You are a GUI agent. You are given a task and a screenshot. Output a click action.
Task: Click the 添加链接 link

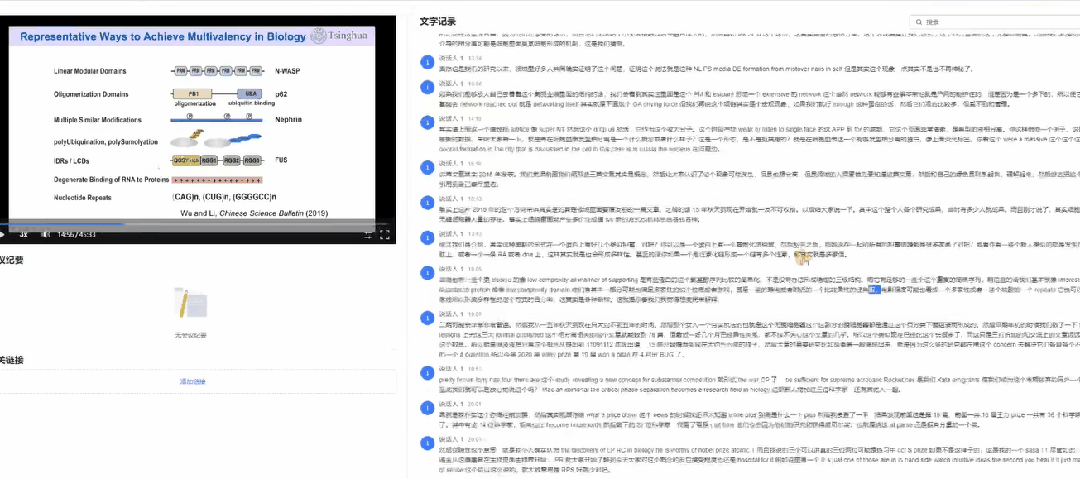click(x=194, y=381)
